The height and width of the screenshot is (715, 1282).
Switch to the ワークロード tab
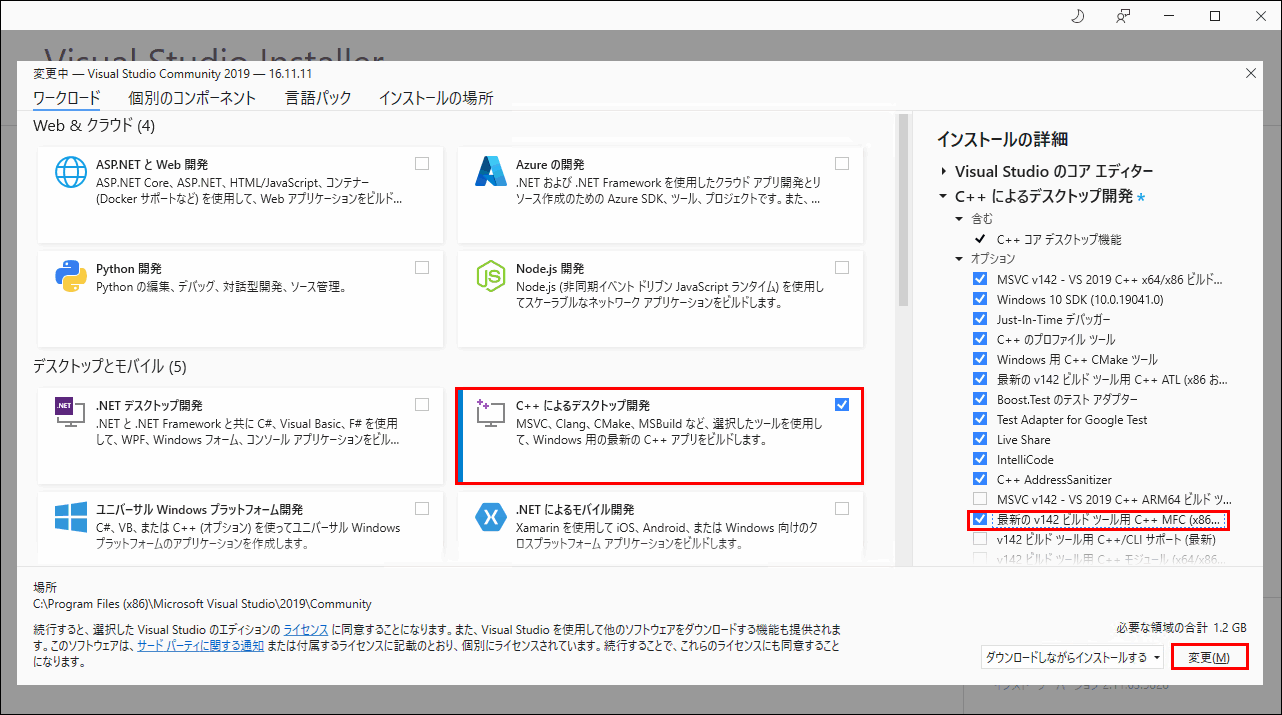pos(67,98)
